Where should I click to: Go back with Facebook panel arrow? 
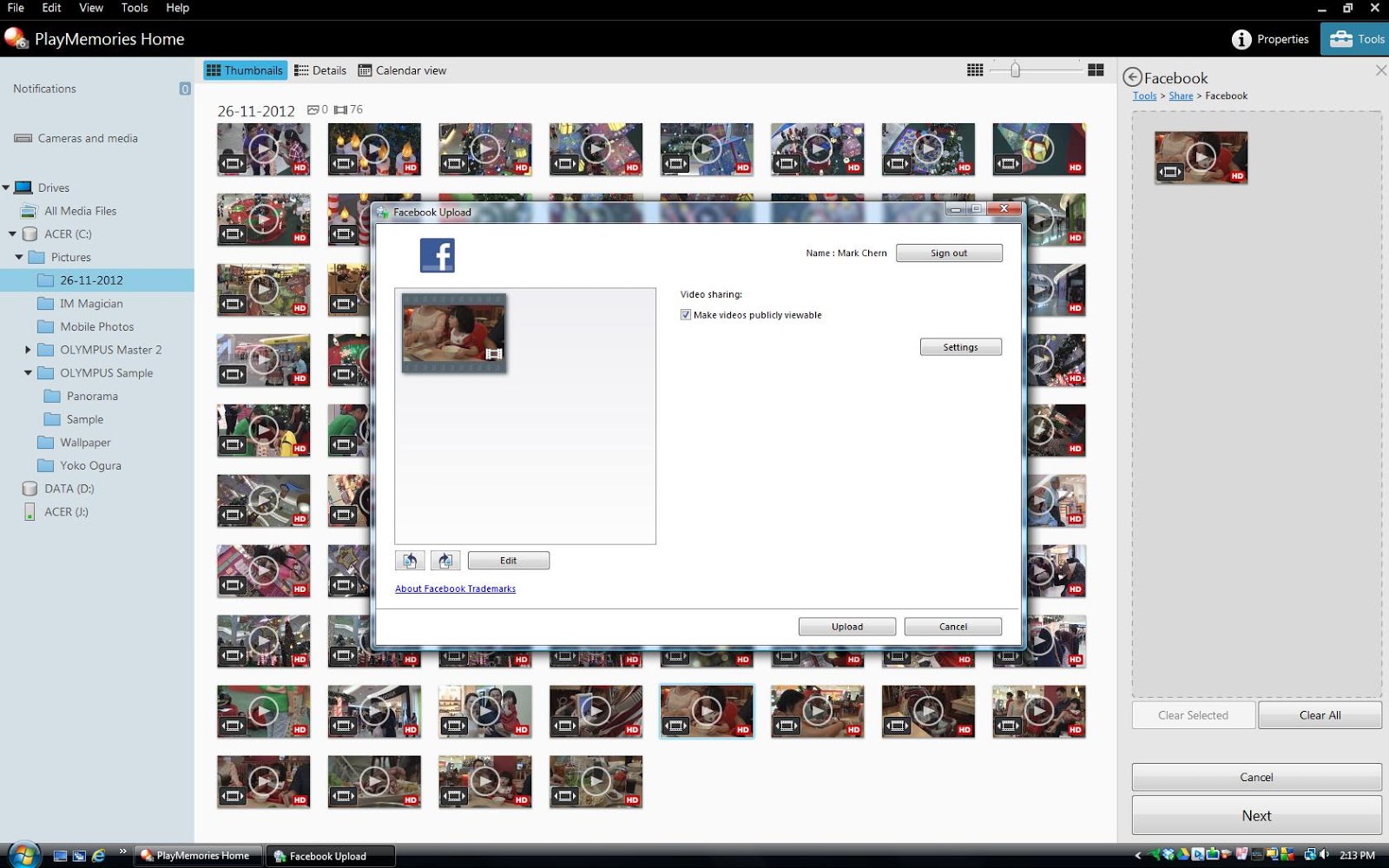click(x=1132, y=77)
